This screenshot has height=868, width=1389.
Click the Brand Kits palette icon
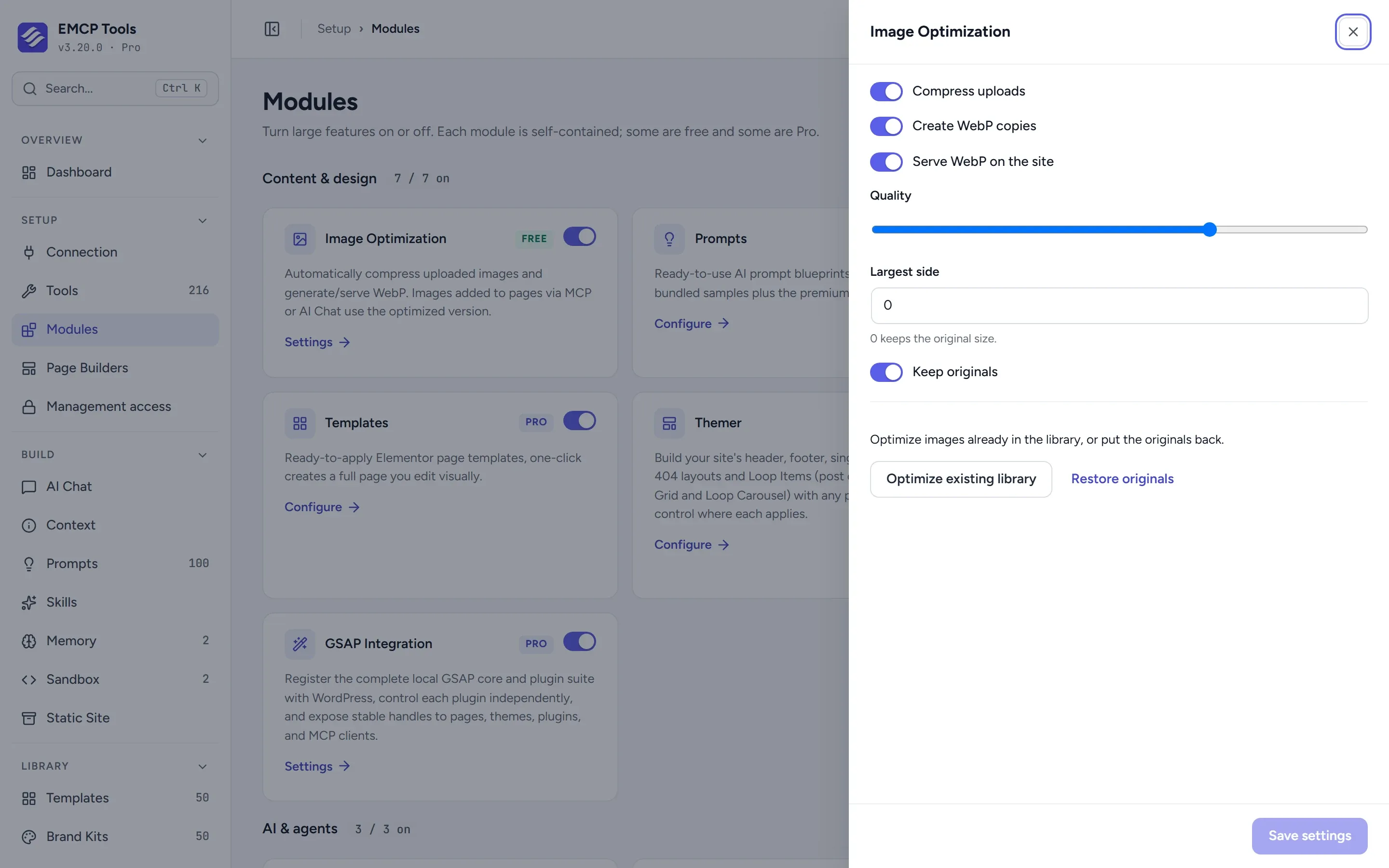pos(29,837)
